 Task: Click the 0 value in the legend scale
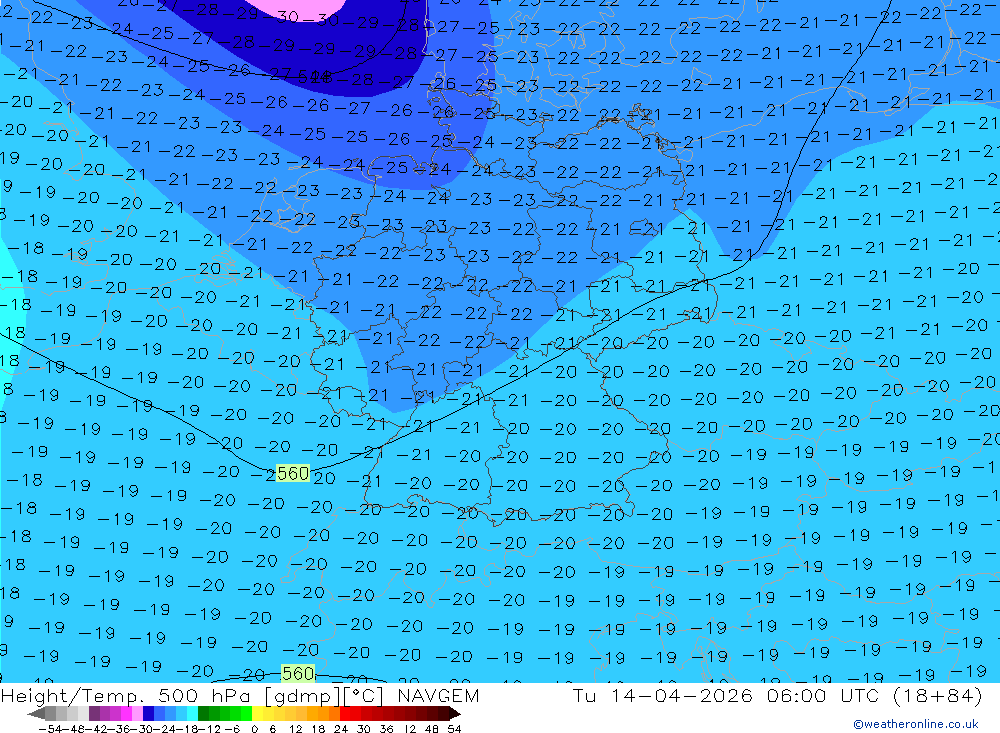(254, 729)
